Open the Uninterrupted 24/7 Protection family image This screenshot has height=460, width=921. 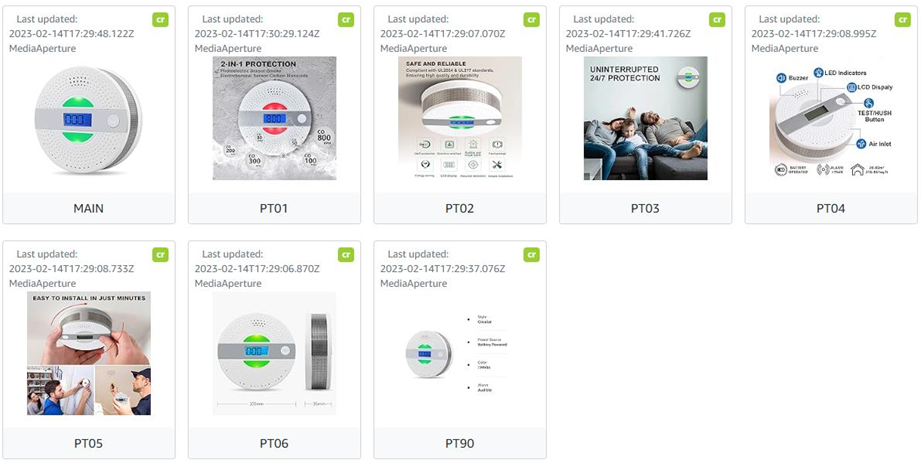point(645,118)
